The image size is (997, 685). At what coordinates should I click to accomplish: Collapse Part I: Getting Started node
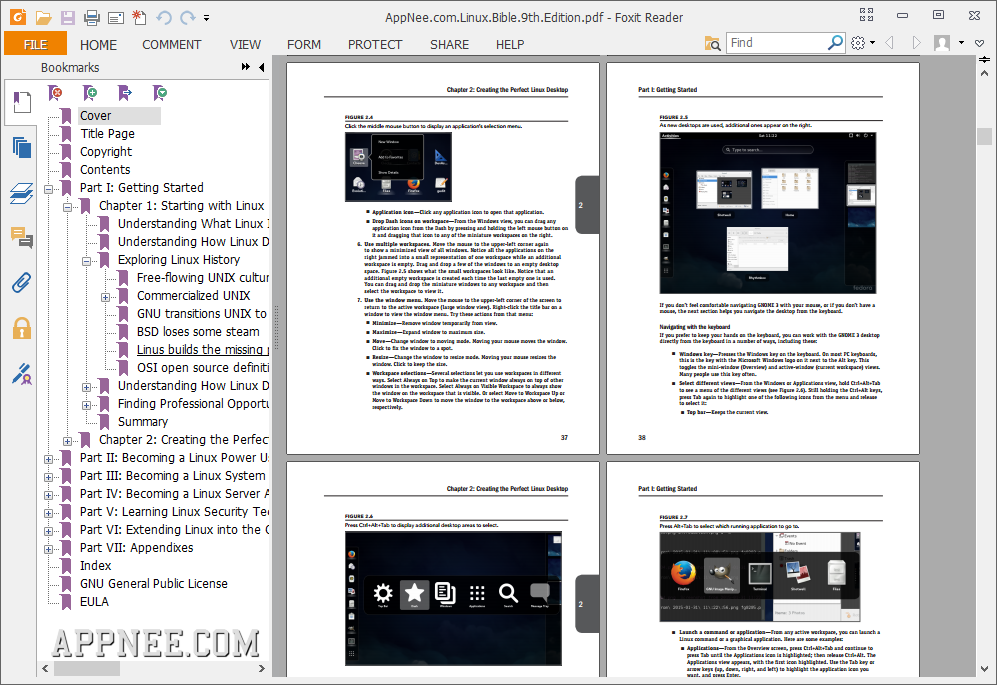pos(48,189)
